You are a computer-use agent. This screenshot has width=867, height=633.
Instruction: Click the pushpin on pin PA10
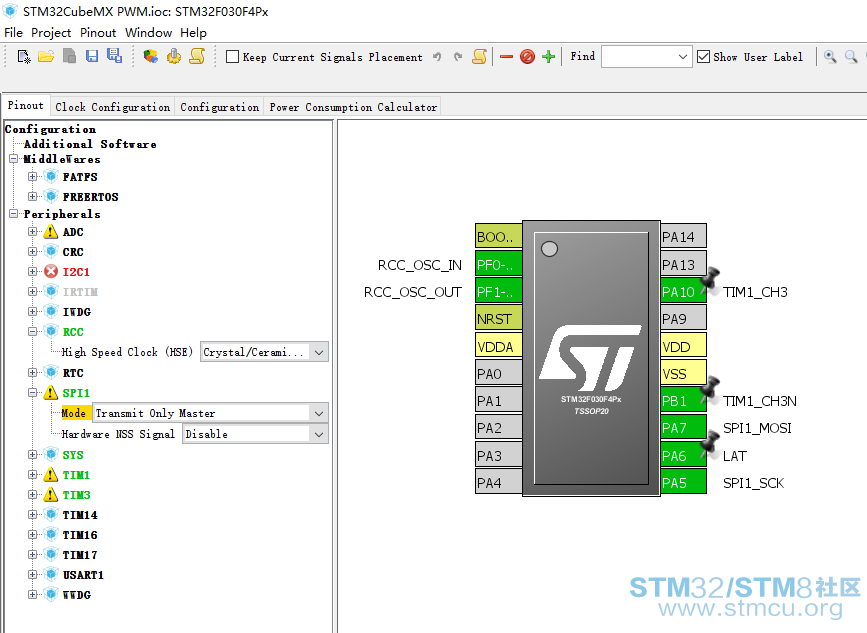(709, 279)
